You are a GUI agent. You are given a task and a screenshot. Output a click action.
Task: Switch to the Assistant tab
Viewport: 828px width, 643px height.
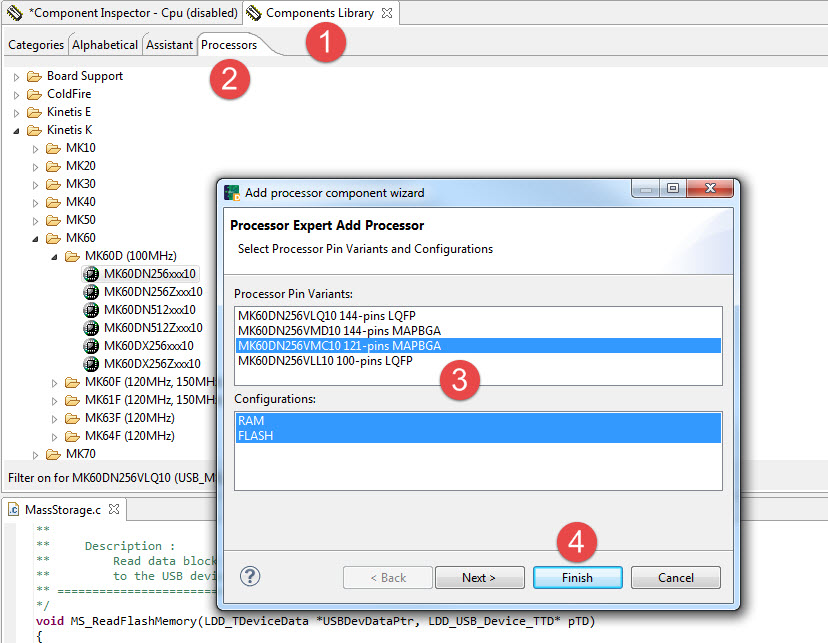pyautogui.click(x=169, y=45)
